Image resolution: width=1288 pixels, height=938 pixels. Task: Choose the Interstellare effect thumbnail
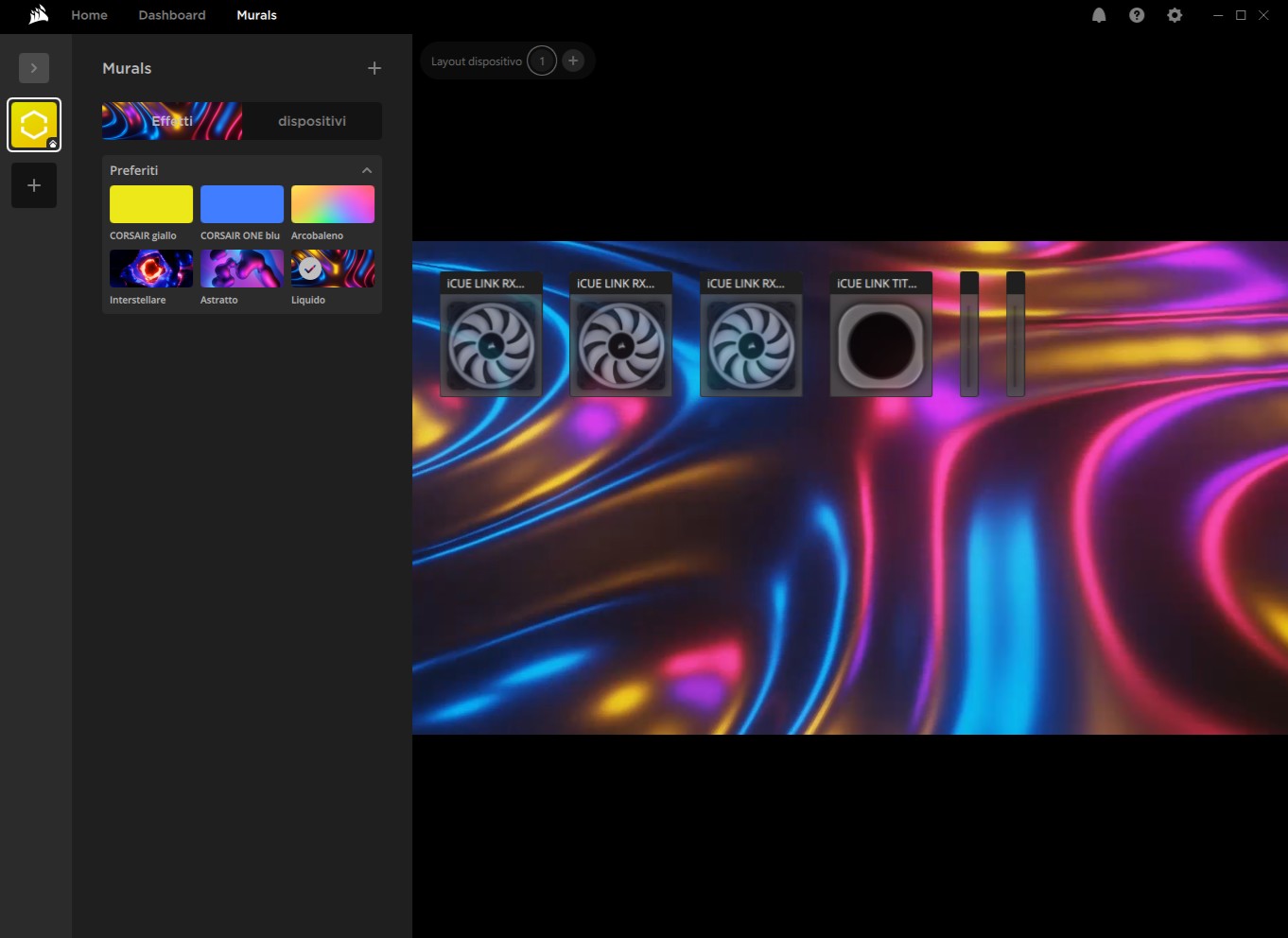pyautogui.click(x=151, y=269)
